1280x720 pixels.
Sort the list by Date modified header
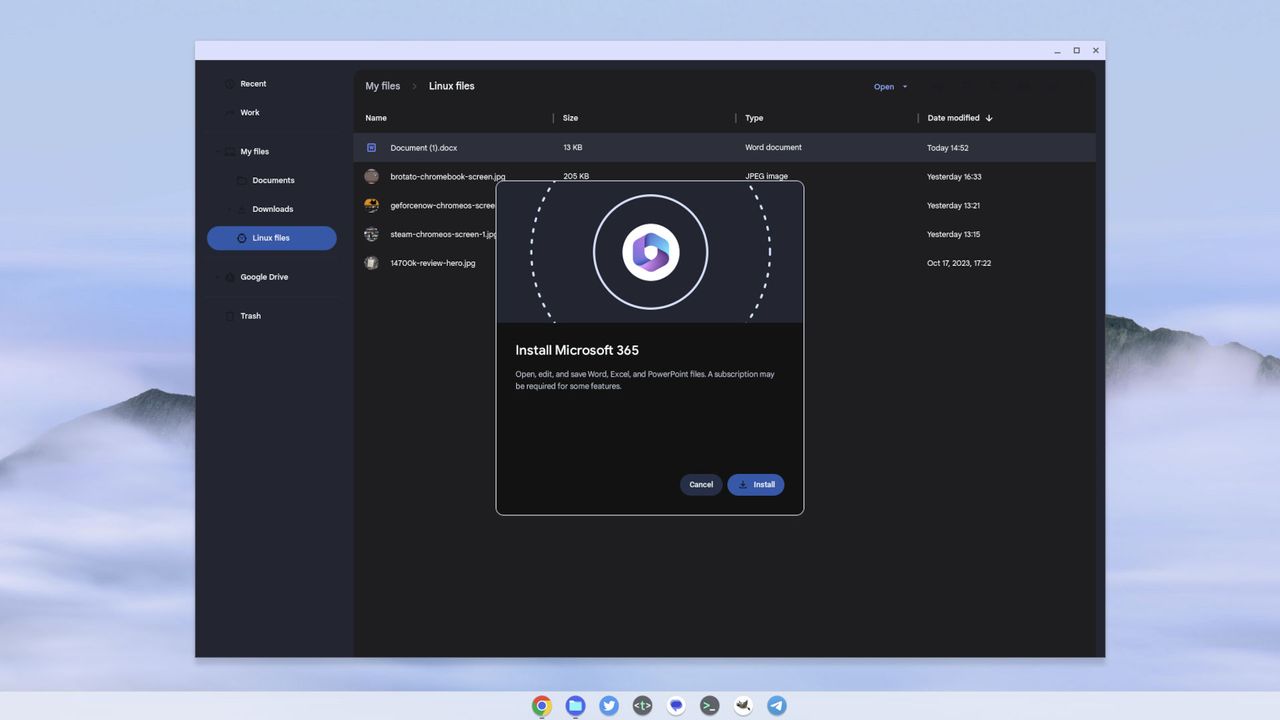point(953,118)
